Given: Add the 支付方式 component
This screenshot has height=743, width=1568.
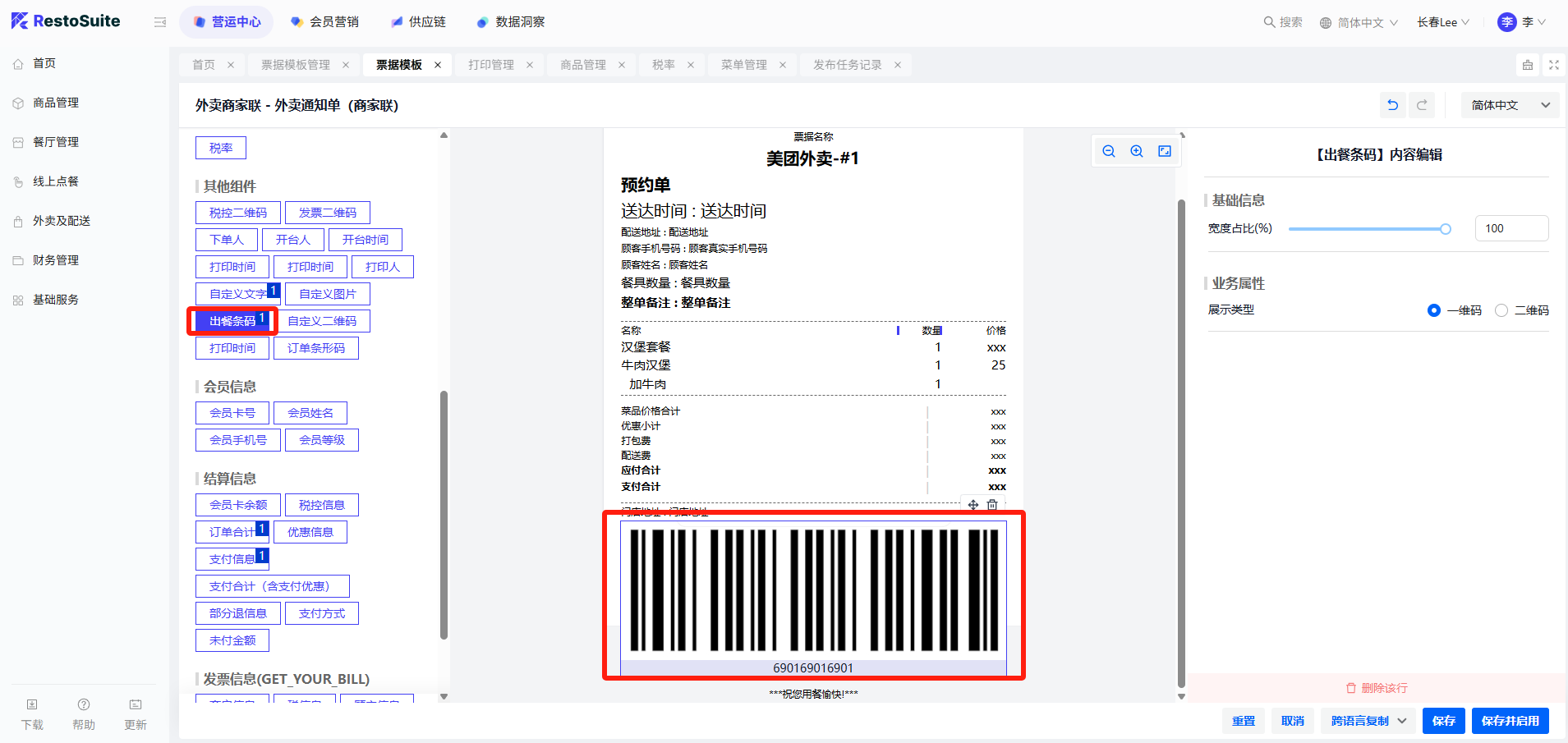Looking at the screenshot, I should coord(322,613).
